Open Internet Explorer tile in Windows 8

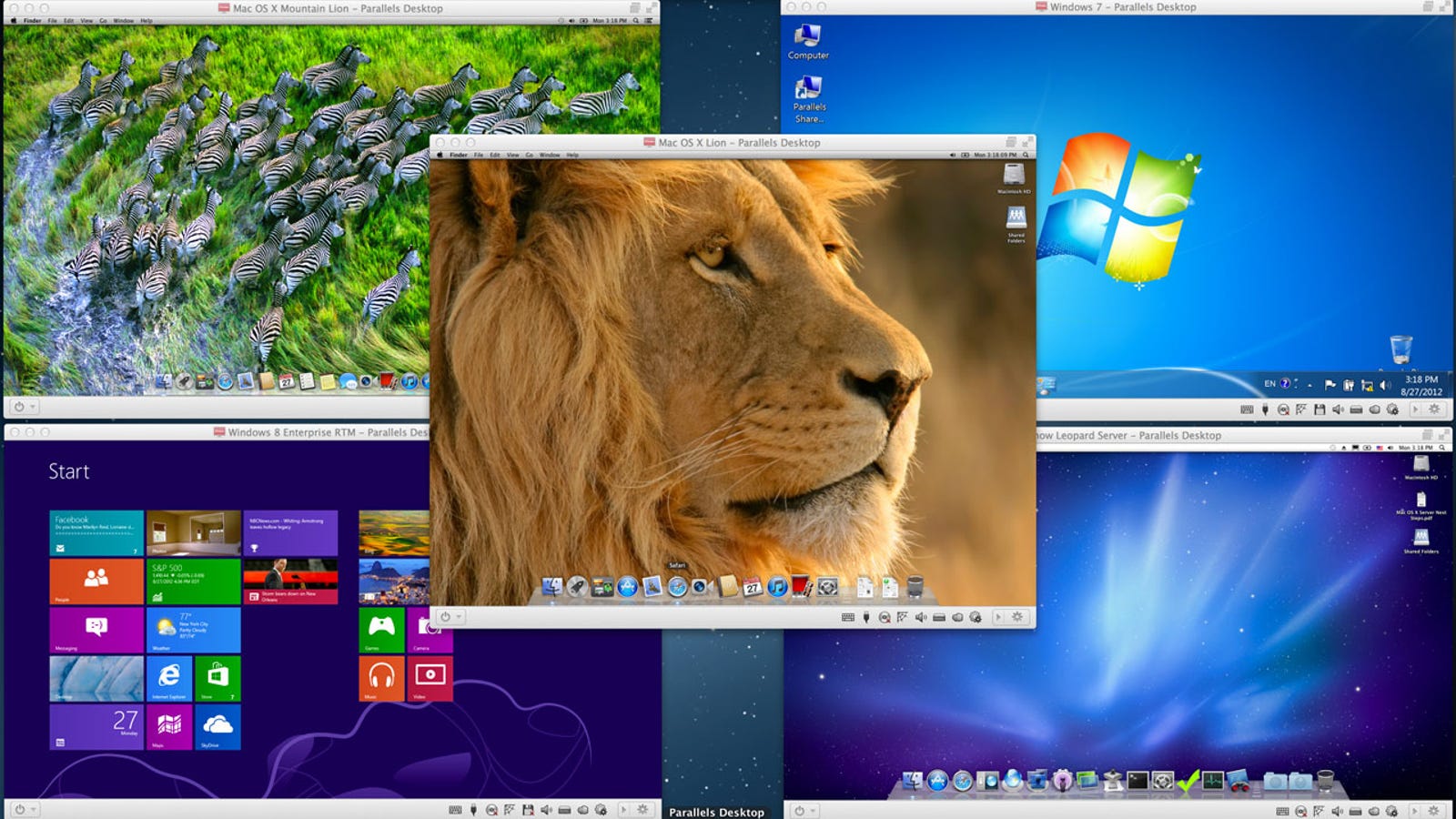pyautogui.click(x=169, y=679)
